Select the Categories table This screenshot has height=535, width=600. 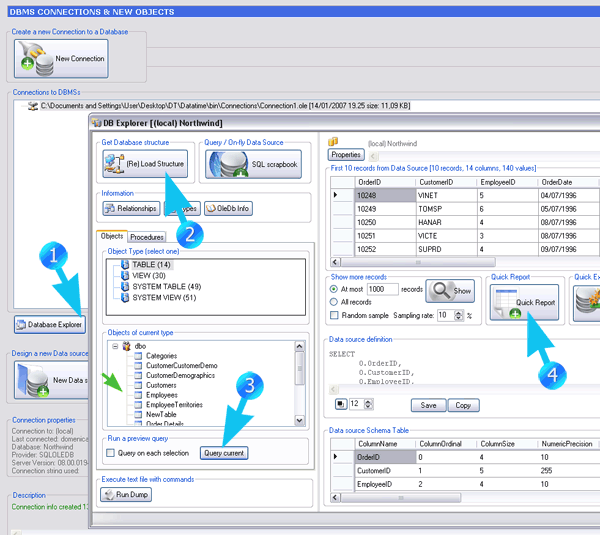161,356
